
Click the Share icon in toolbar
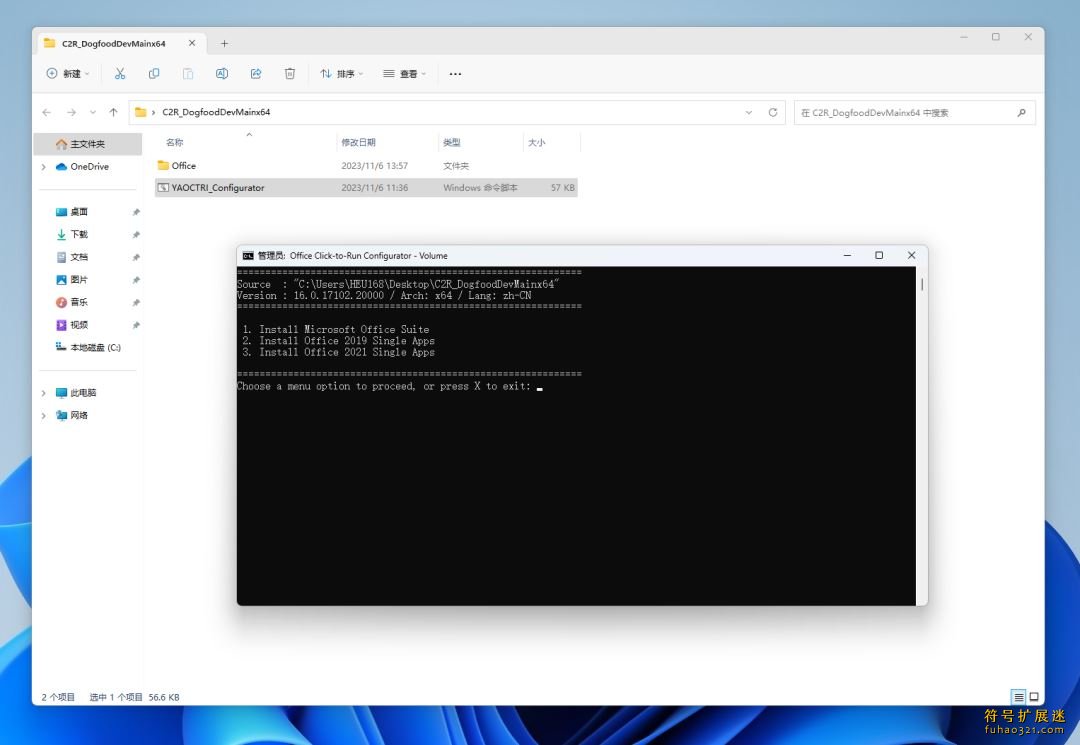tap(256, 73)
